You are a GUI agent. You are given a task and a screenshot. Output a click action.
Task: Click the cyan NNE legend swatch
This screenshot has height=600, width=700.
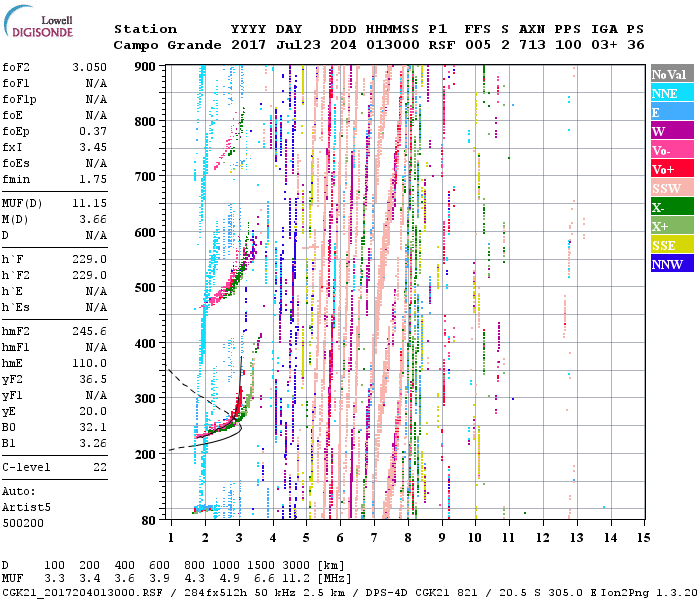pos(671,93)
